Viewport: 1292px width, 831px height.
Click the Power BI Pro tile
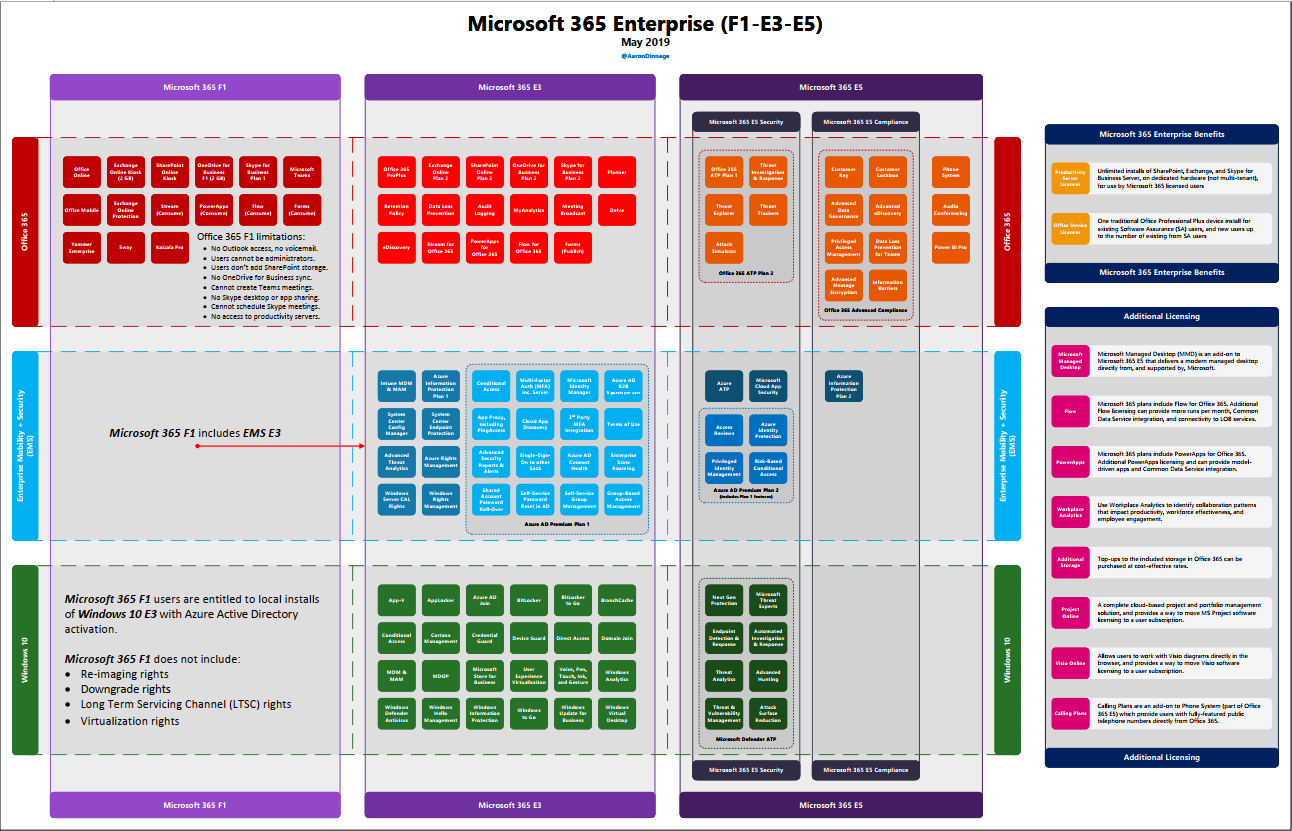coord(951,247)
